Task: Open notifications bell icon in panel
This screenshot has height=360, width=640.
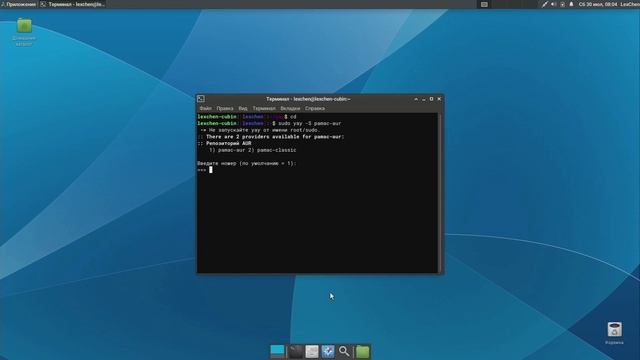Action: [x=571, y=4]
